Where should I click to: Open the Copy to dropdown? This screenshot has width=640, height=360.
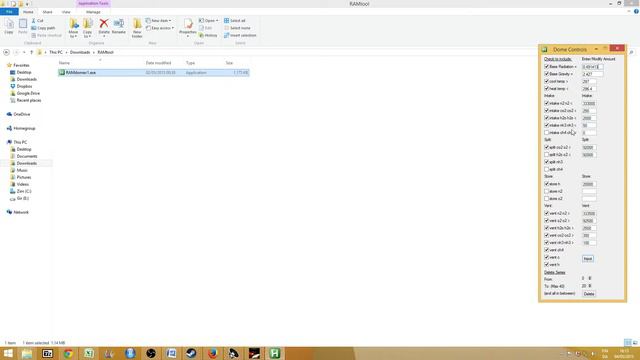coord(87,29)
